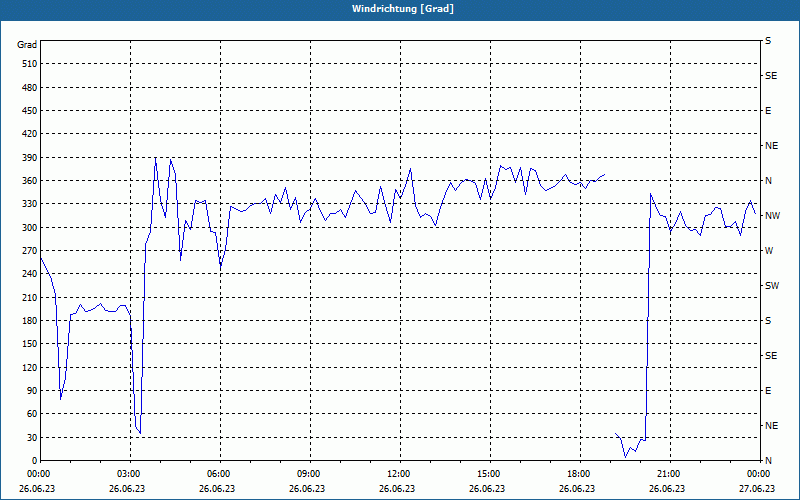
Task: Click the 480 degree axis label
Action: [x=29, y=88]
